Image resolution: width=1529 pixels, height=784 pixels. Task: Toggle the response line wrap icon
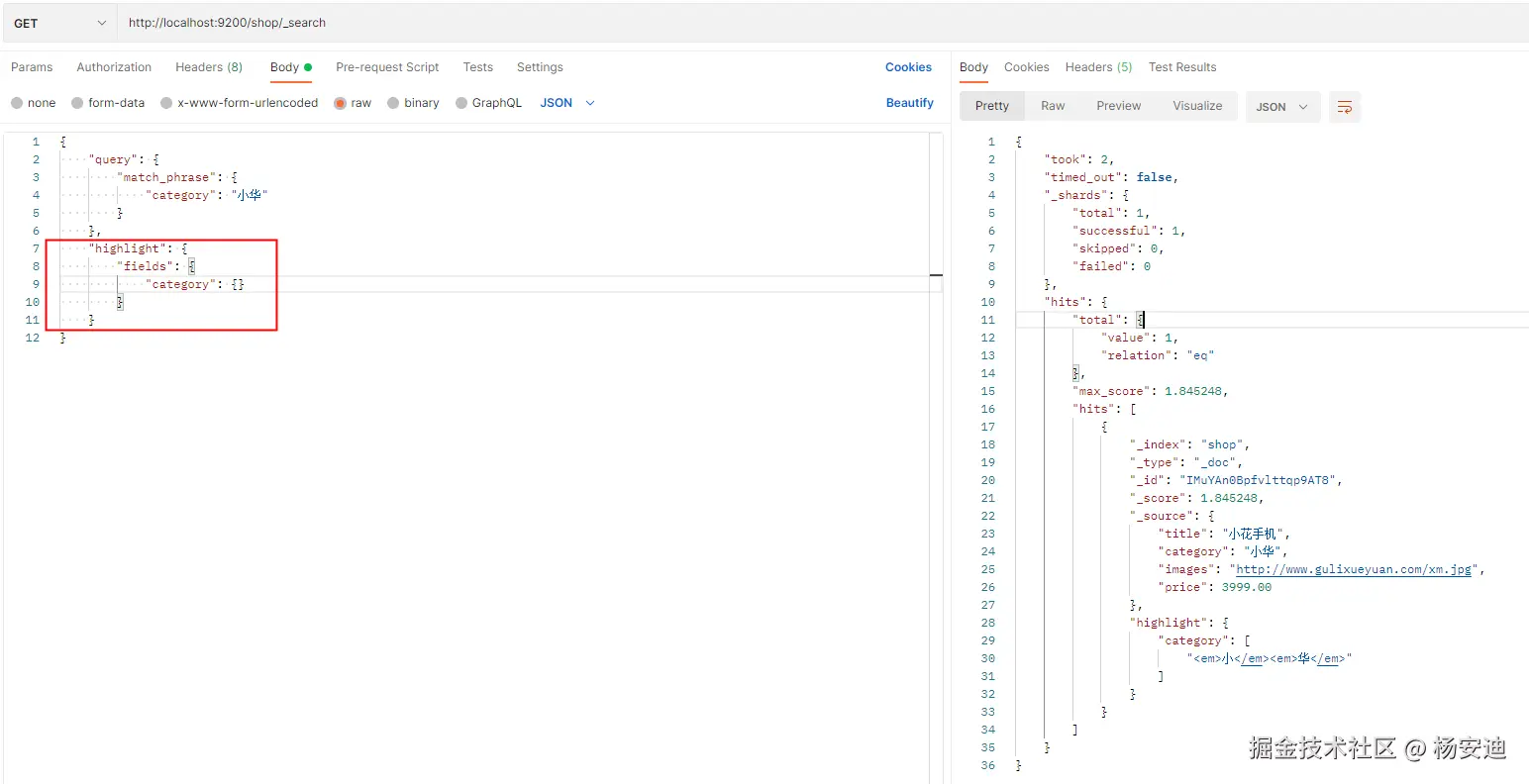[x=1344, y=107]
